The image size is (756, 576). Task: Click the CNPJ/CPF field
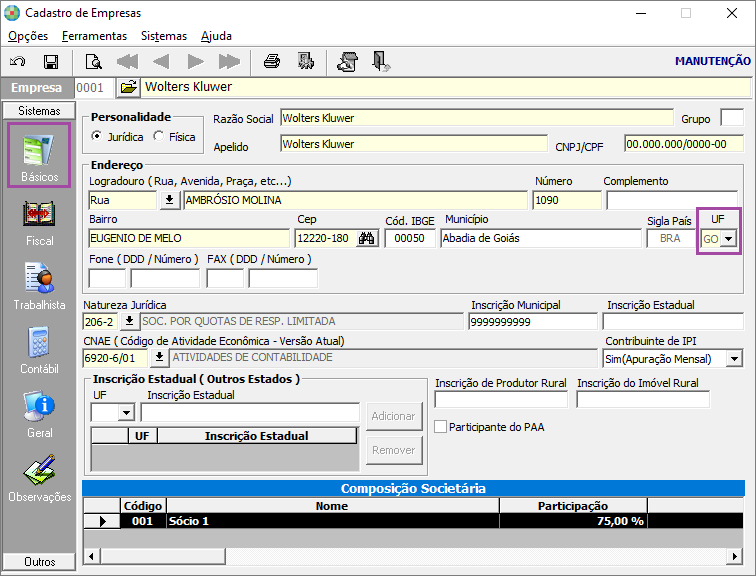684,144
